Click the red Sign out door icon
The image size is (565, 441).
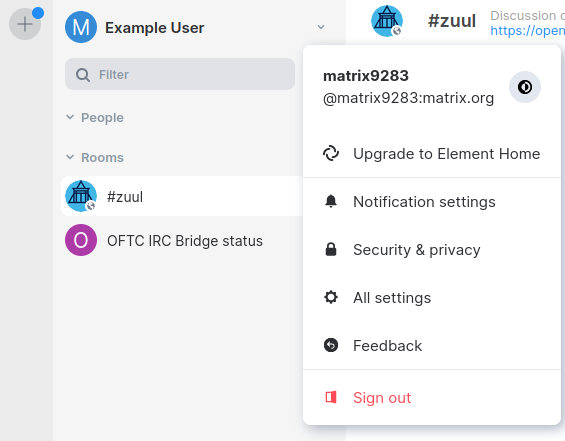pos(331,397)
